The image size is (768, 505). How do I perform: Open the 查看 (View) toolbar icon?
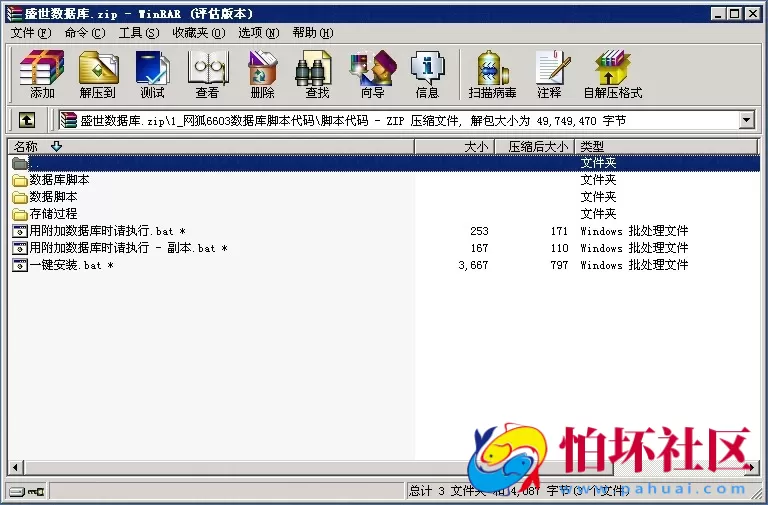click(x=207, y=73)
